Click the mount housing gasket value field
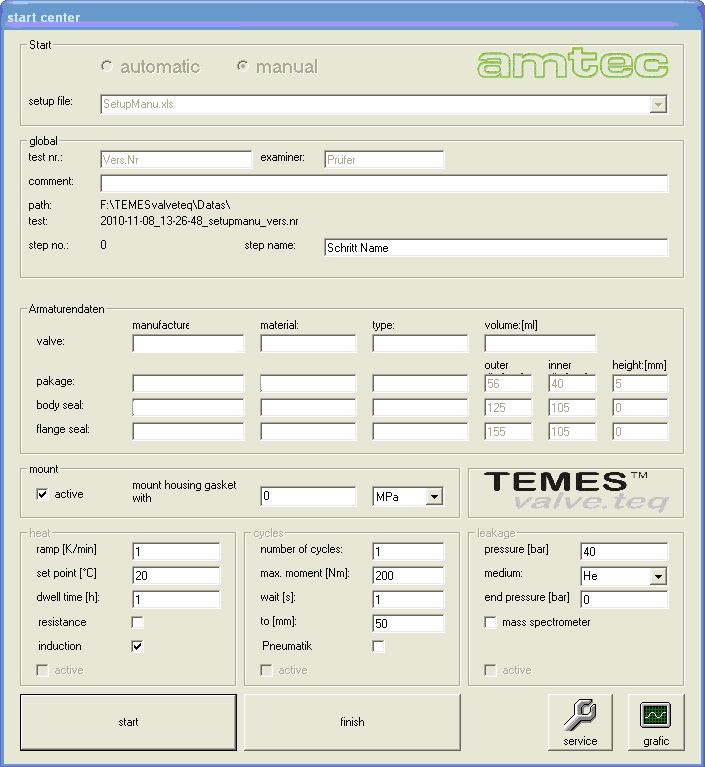This screenshot has height=767, width=705. (x=308, y=496)
